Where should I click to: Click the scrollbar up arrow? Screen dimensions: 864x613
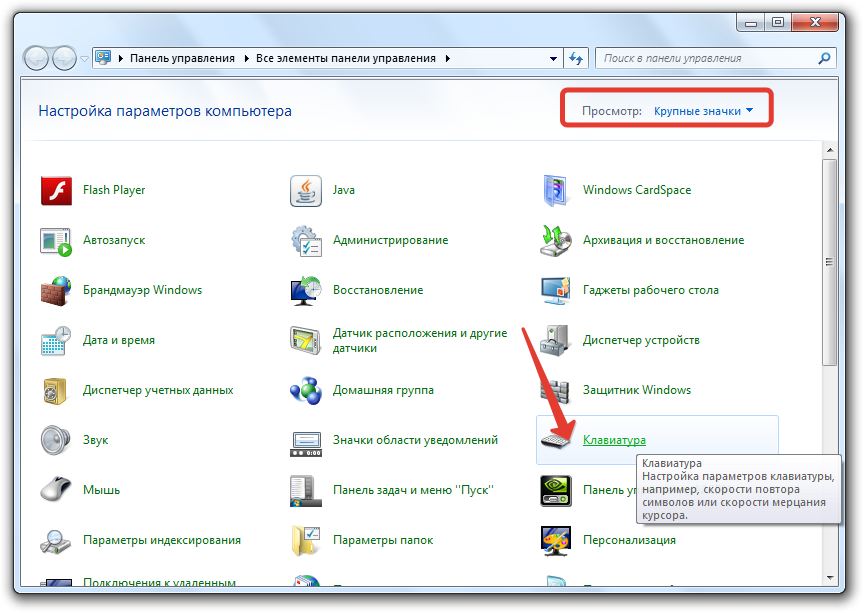(x=830, y=150)
